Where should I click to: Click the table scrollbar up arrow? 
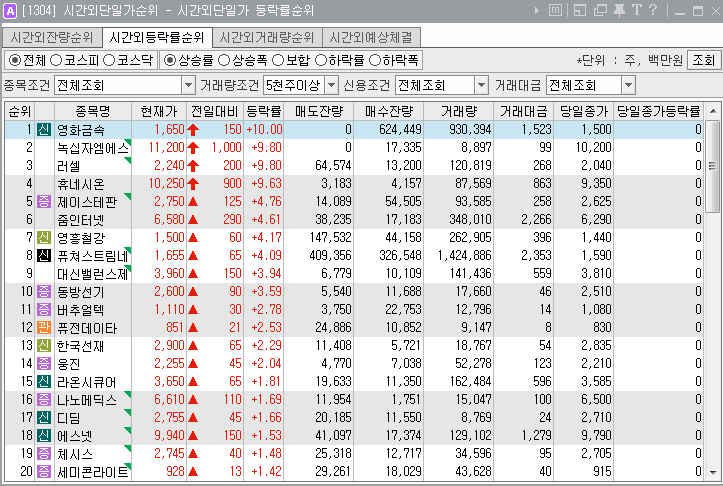click(x=713, y=111)
